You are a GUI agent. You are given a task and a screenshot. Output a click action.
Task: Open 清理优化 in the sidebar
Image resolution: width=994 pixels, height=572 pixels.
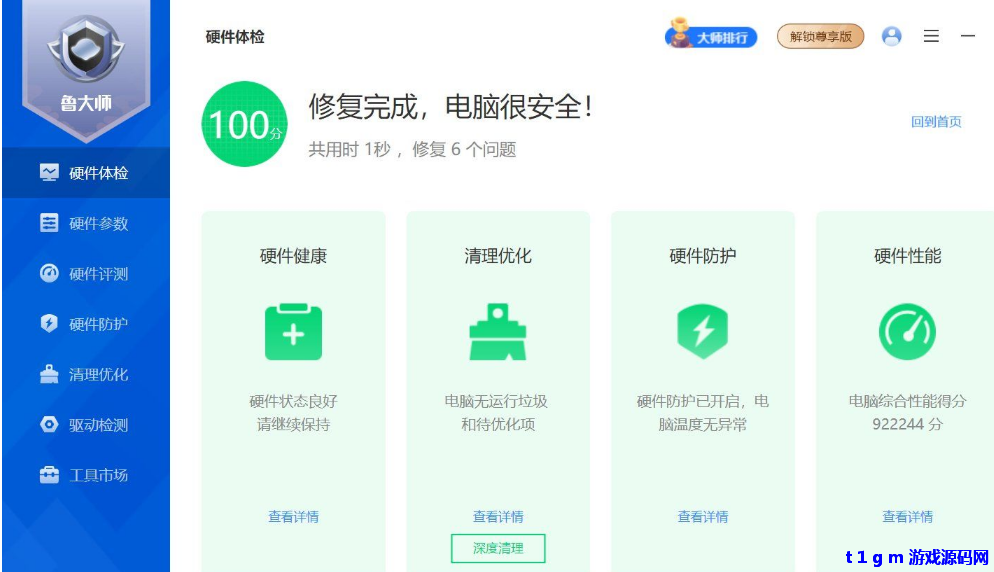pos(85,375)
